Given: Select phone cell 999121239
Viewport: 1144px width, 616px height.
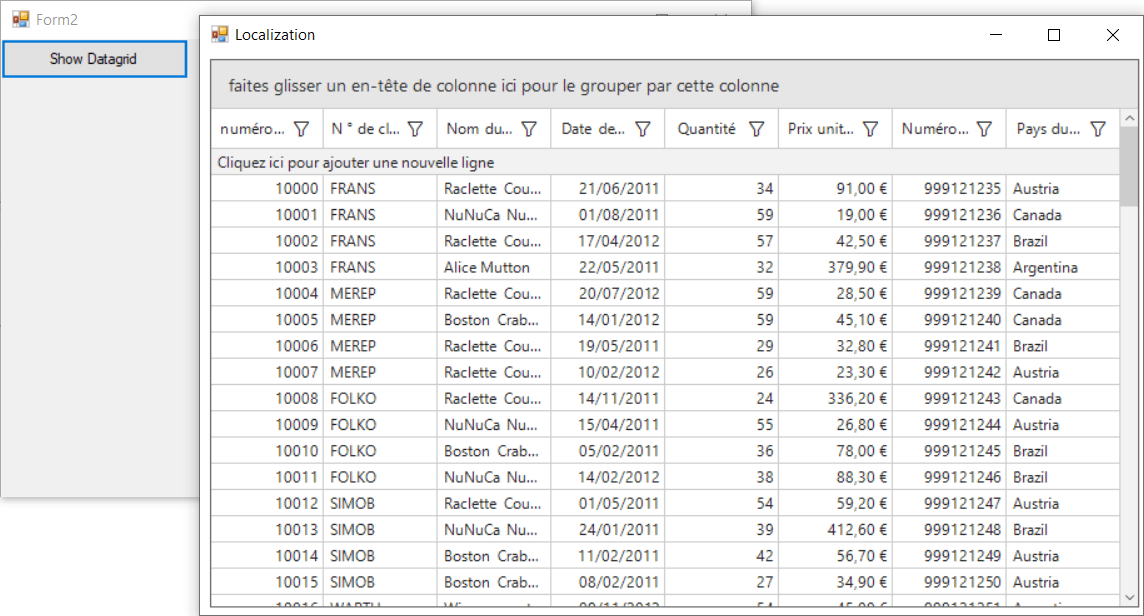Looking at the screenshot, I should point(949,293).
